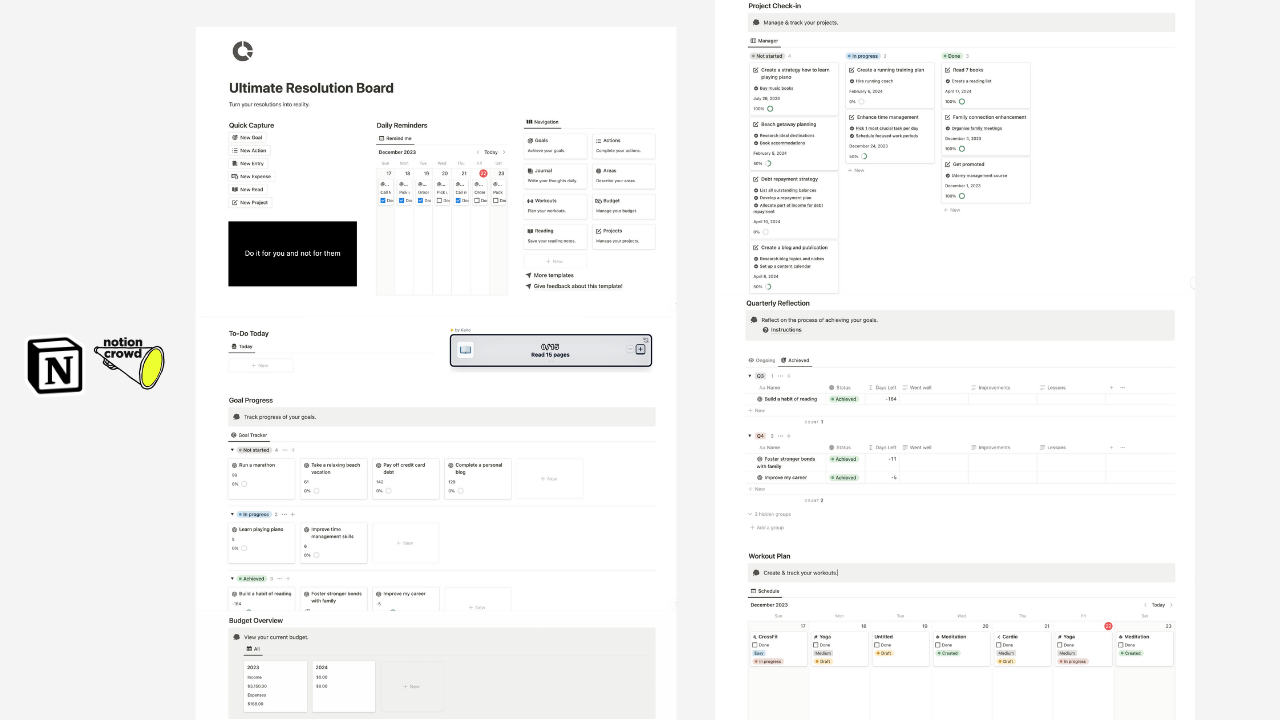
Task: Check the December 23 daily reminder checkbox
Action: (496, 200)
